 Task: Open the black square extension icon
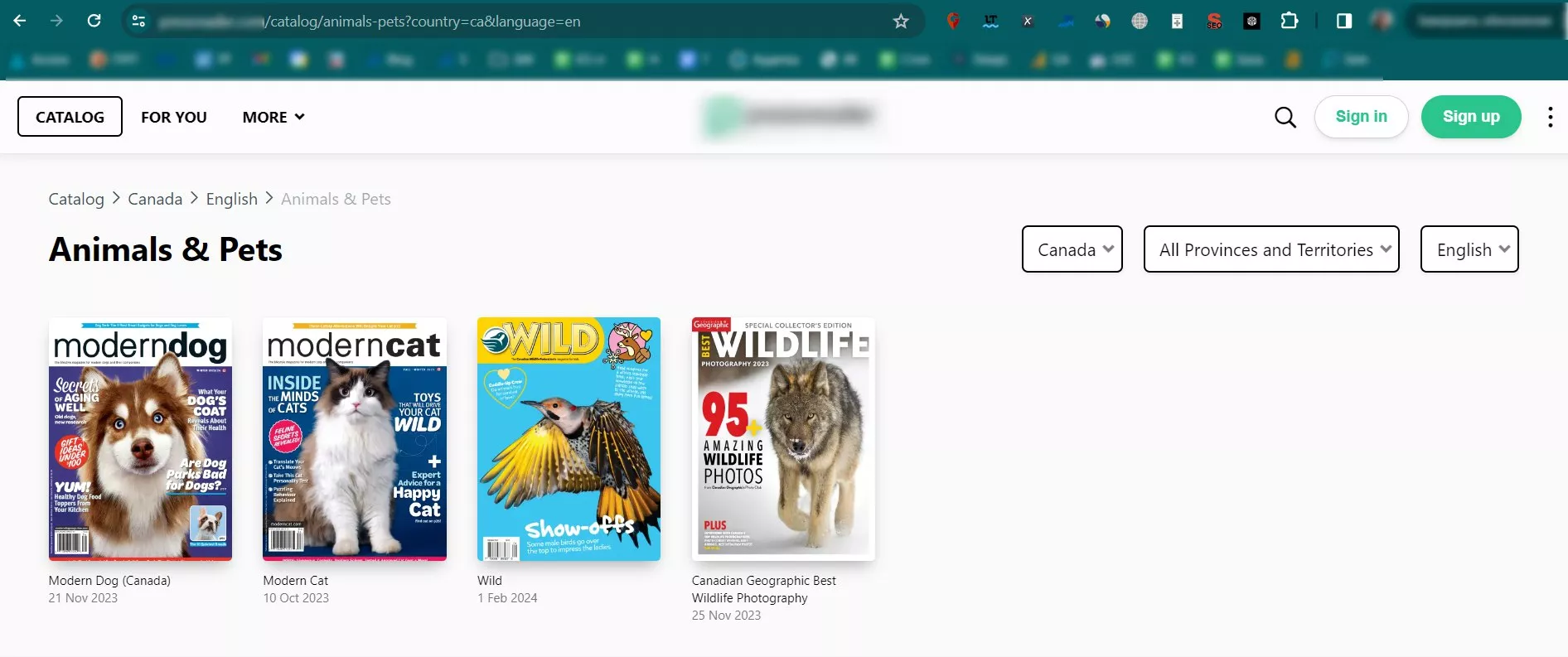(1251, 22)
